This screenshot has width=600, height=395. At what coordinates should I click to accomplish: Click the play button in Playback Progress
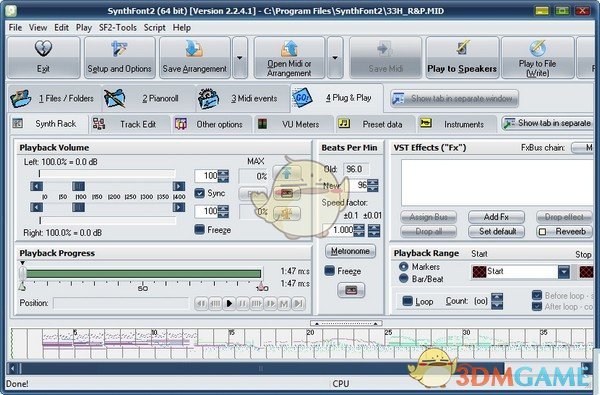pos(229,304)
